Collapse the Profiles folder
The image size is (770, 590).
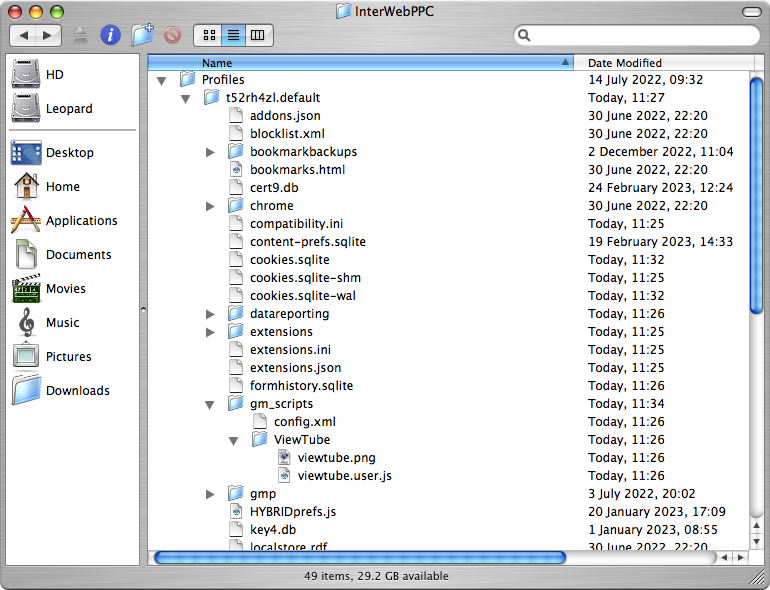click(x=162, y=81)
